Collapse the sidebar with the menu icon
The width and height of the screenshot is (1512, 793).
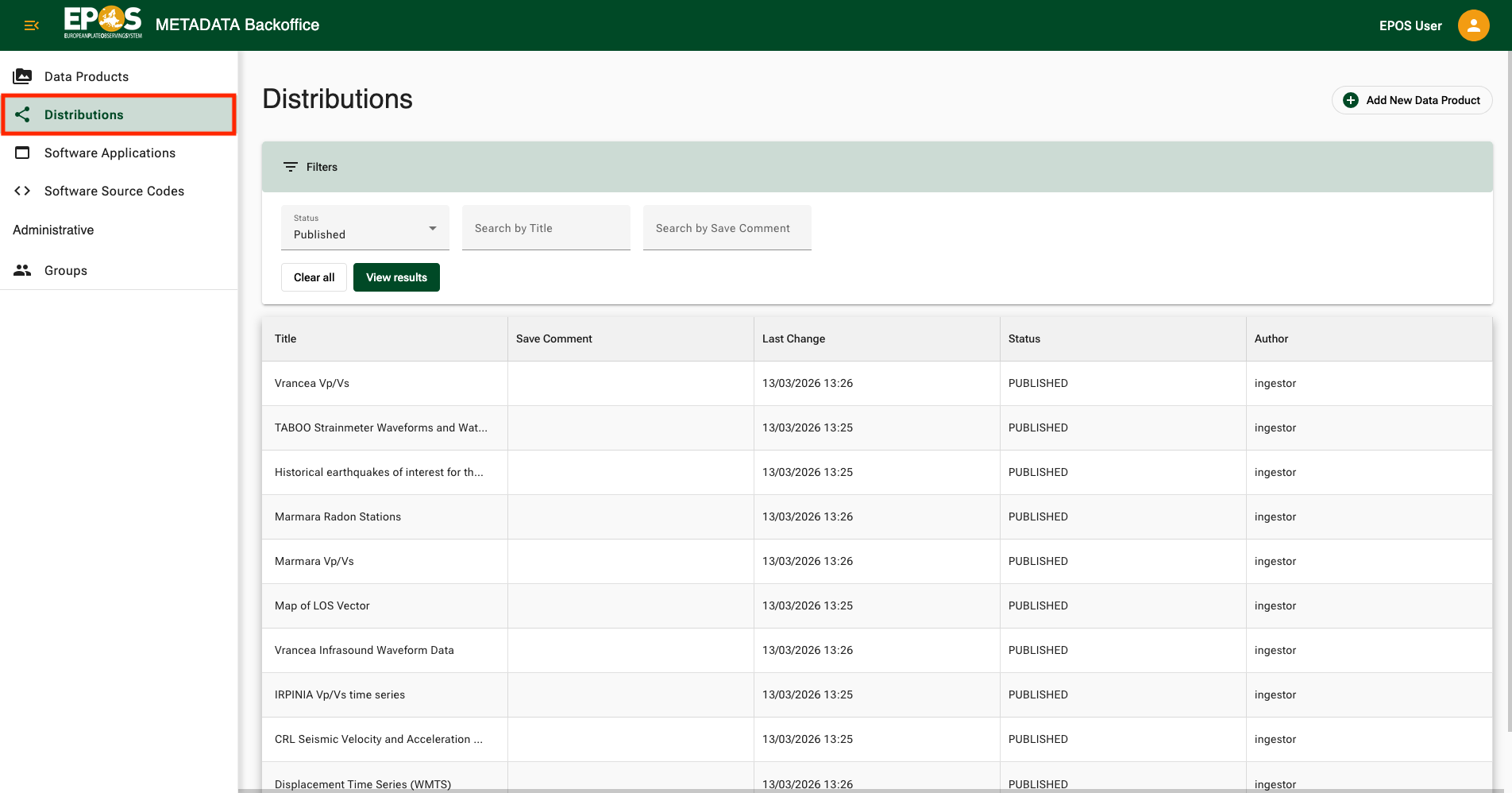31,25
